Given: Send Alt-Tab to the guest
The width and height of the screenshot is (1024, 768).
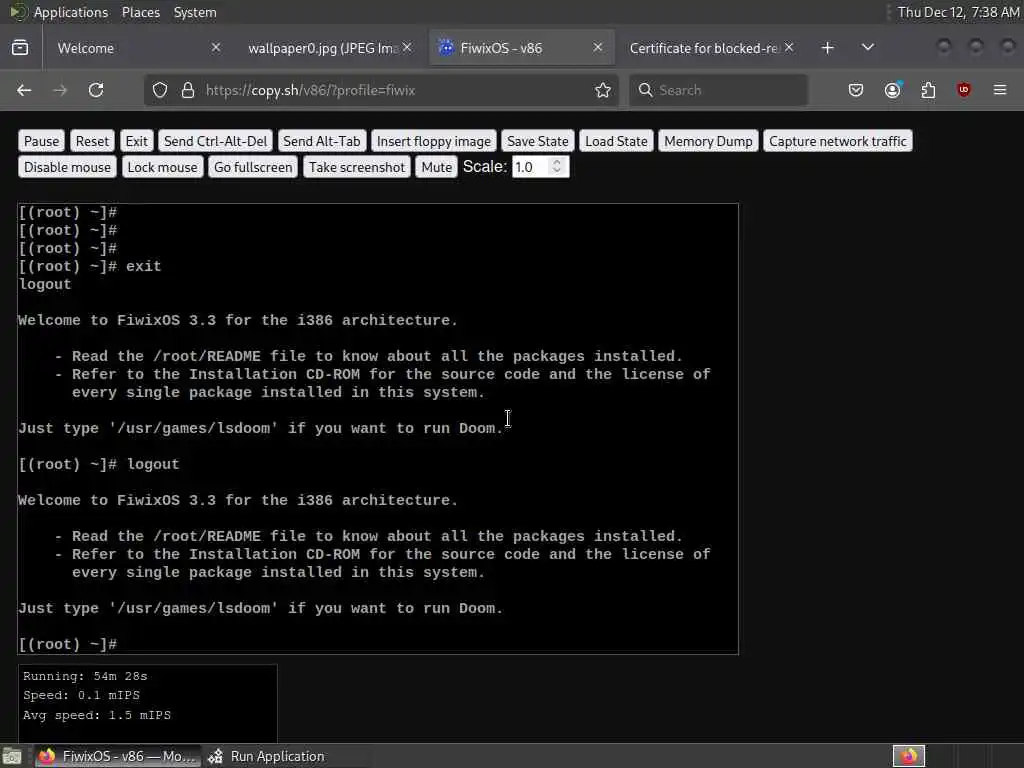Looking at the screenshot, I should point(321,141).
